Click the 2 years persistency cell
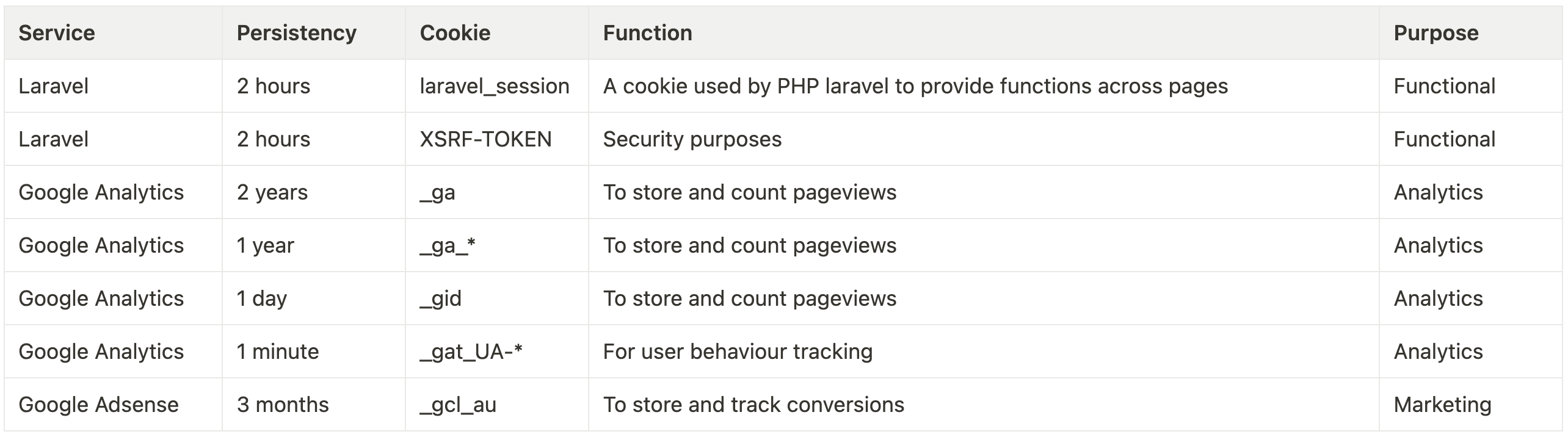1568x437 pixels. 314,192
